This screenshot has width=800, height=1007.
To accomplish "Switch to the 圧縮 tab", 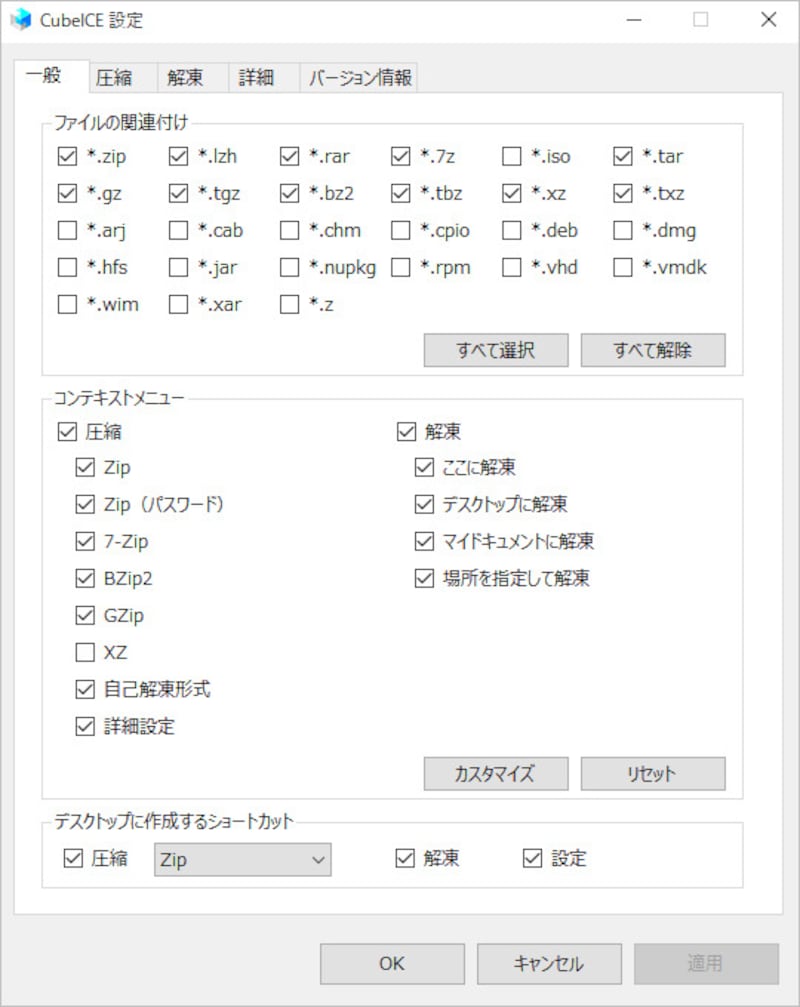I will pyautogui.click(x=113, y=78).
